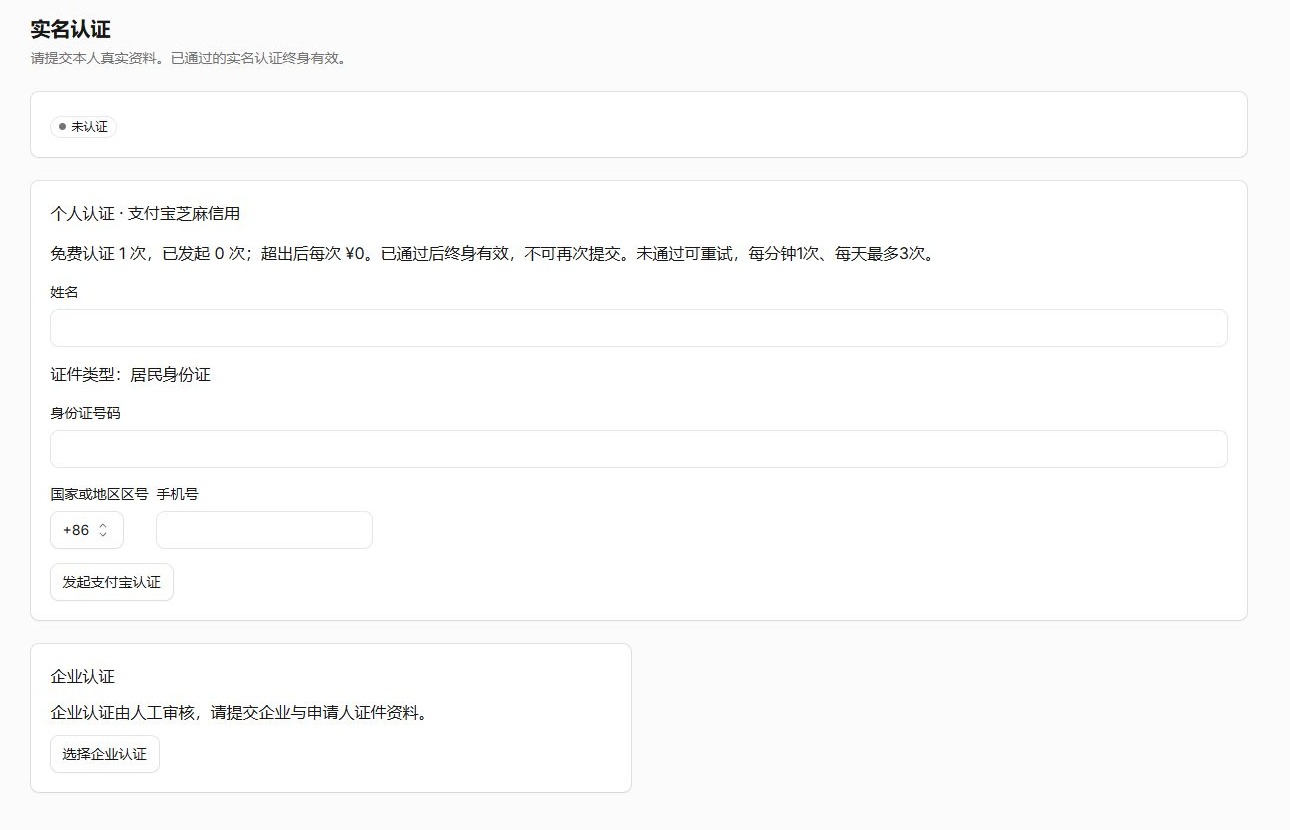Viewport: 1290px width, 830px height.
Task: Open the +86 country code dropdown
Action: click(x=87, y=530)
